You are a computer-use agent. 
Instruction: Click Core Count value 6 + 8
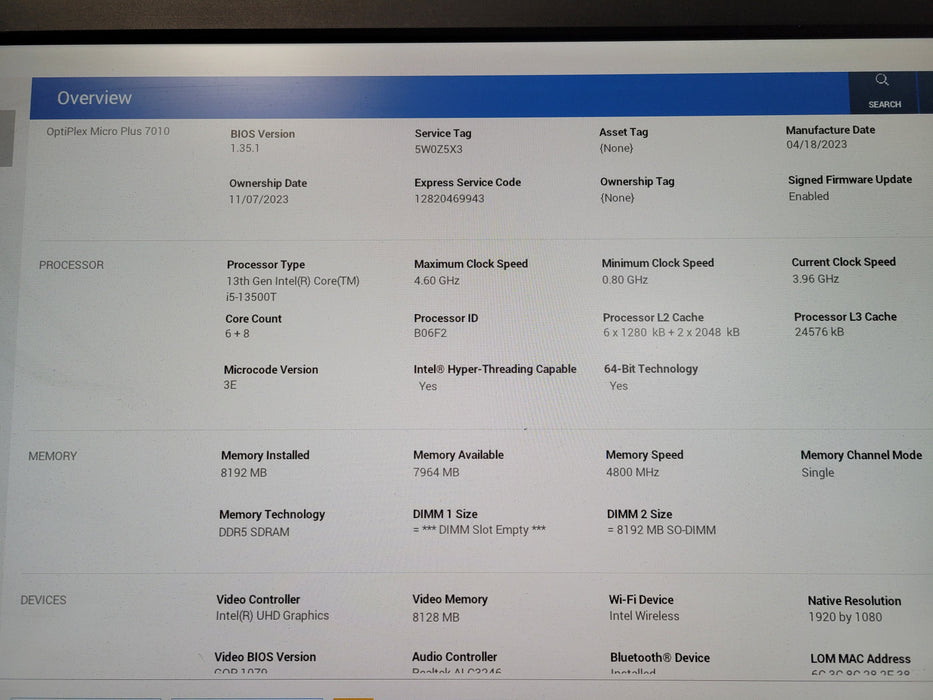point(237,334)
